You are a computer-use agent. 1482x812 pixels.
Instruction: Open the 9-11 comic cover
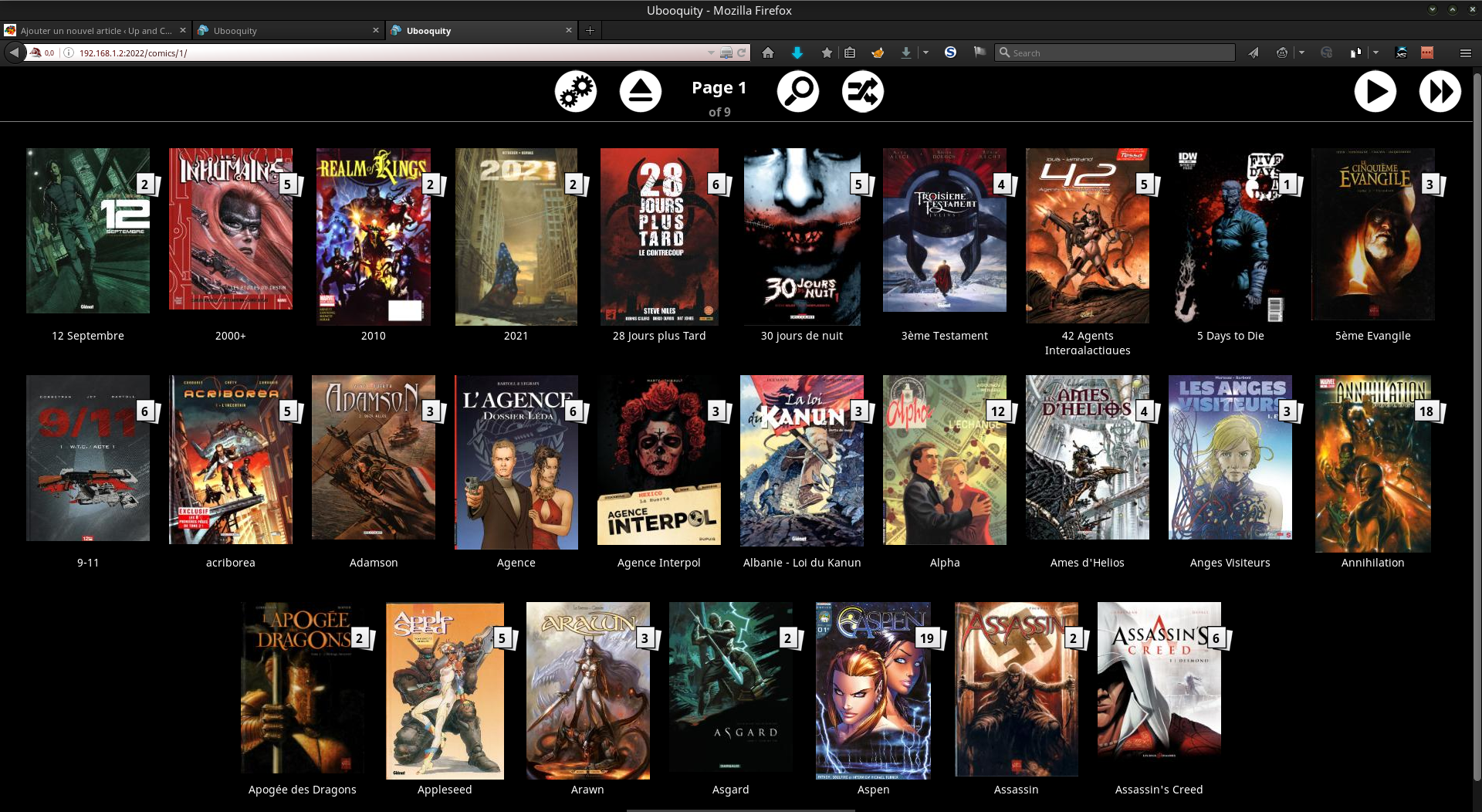click(88, 458)
